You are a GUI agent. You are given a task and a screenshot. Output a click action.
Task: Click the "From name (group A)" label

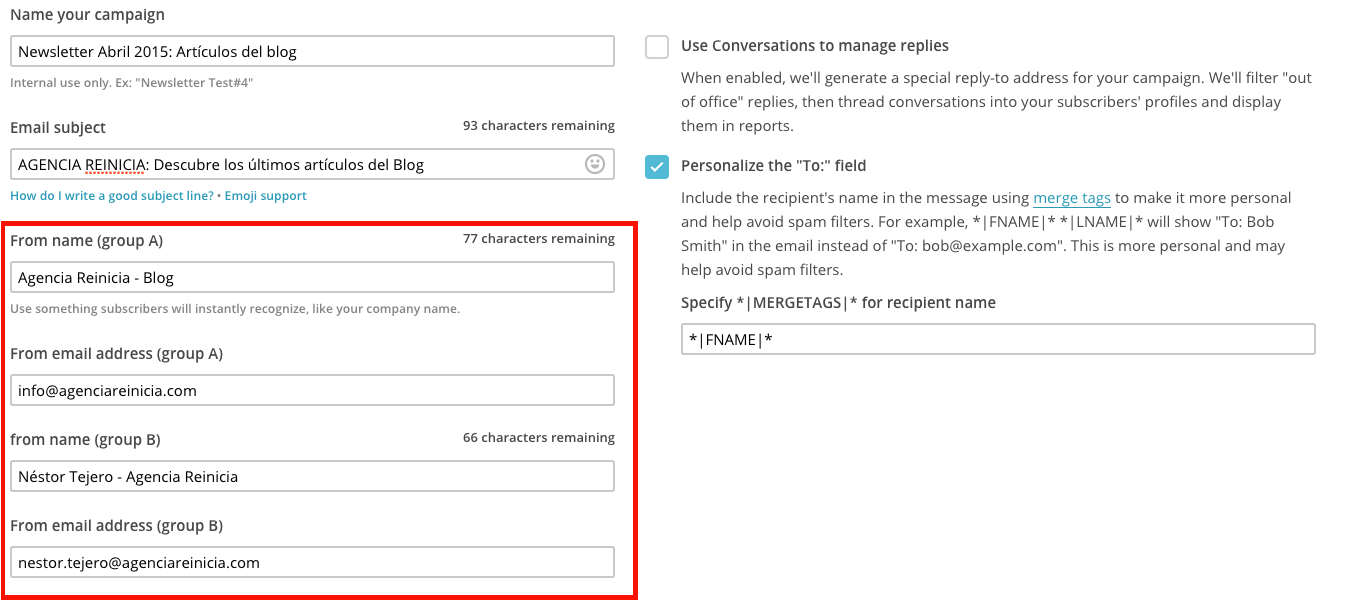(x=86, y=241)
